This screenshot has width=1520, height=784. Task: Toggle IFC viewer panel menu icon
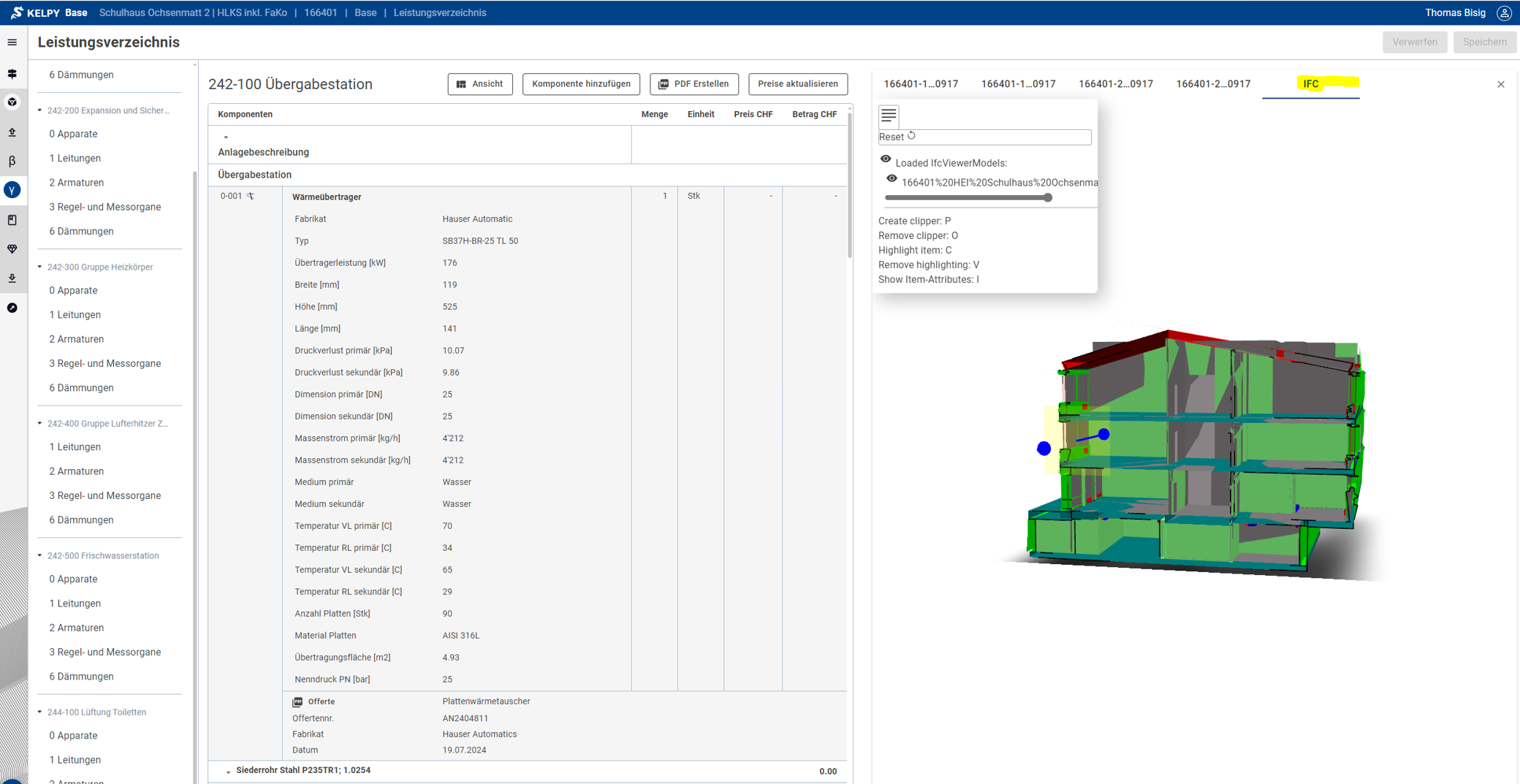889,115
